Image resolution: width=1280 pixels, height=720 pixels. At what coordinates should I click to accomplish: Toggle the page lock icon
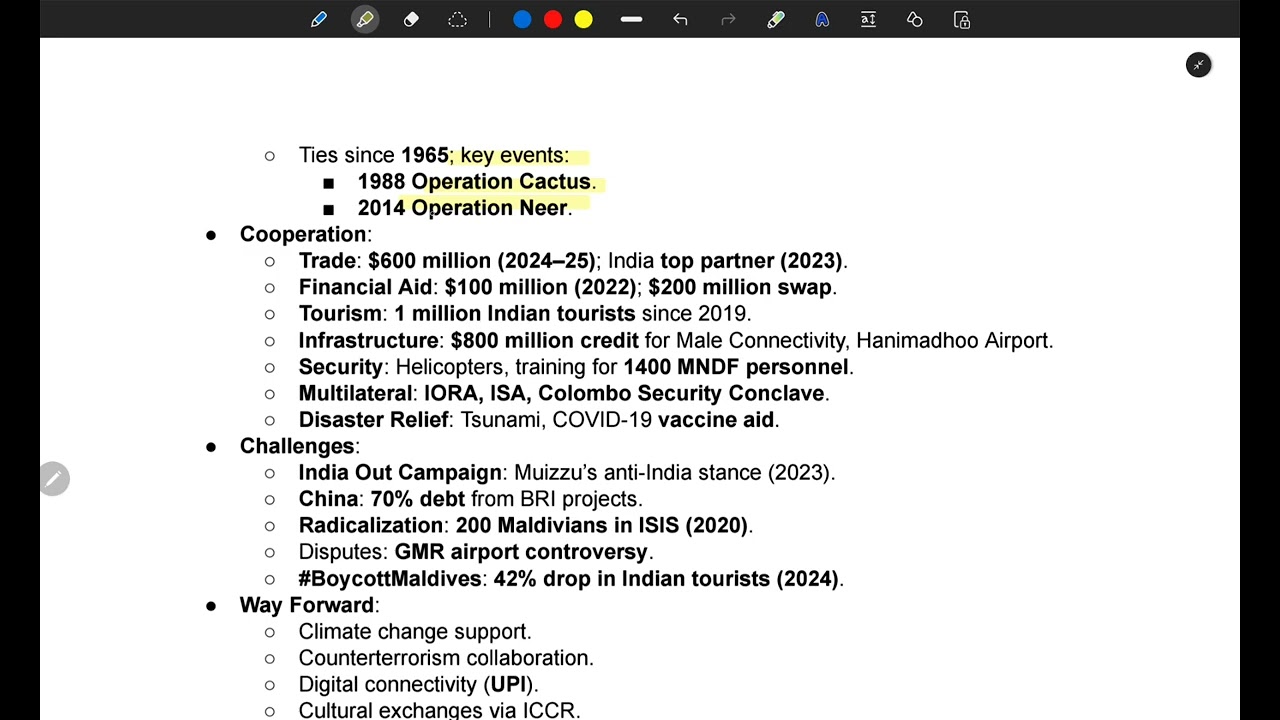[x=962, y=20]
